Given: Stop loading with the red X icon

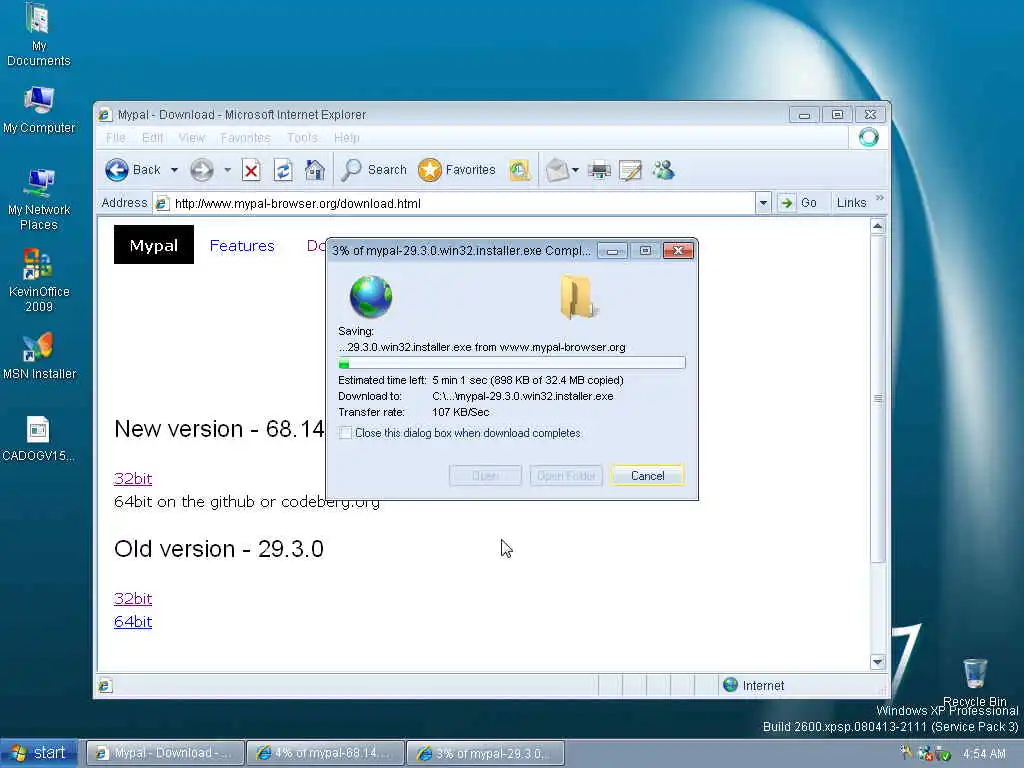Looking at the screenshot, I should pyautogui.click(x=251, y=170).
